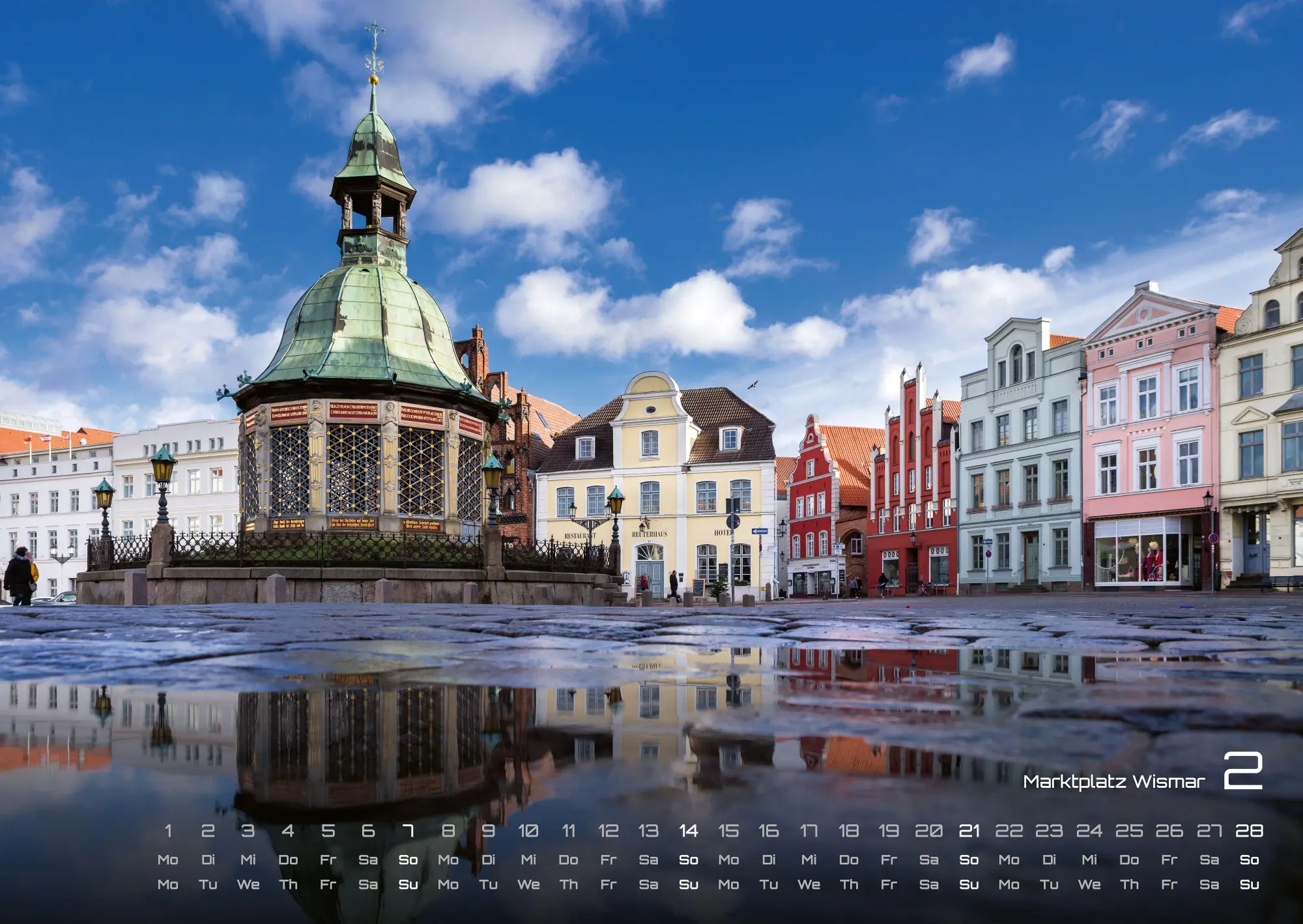The image size is (1303, 924).
Task: Click the 'Mi' label under date 3
Action: click(248, 860)
